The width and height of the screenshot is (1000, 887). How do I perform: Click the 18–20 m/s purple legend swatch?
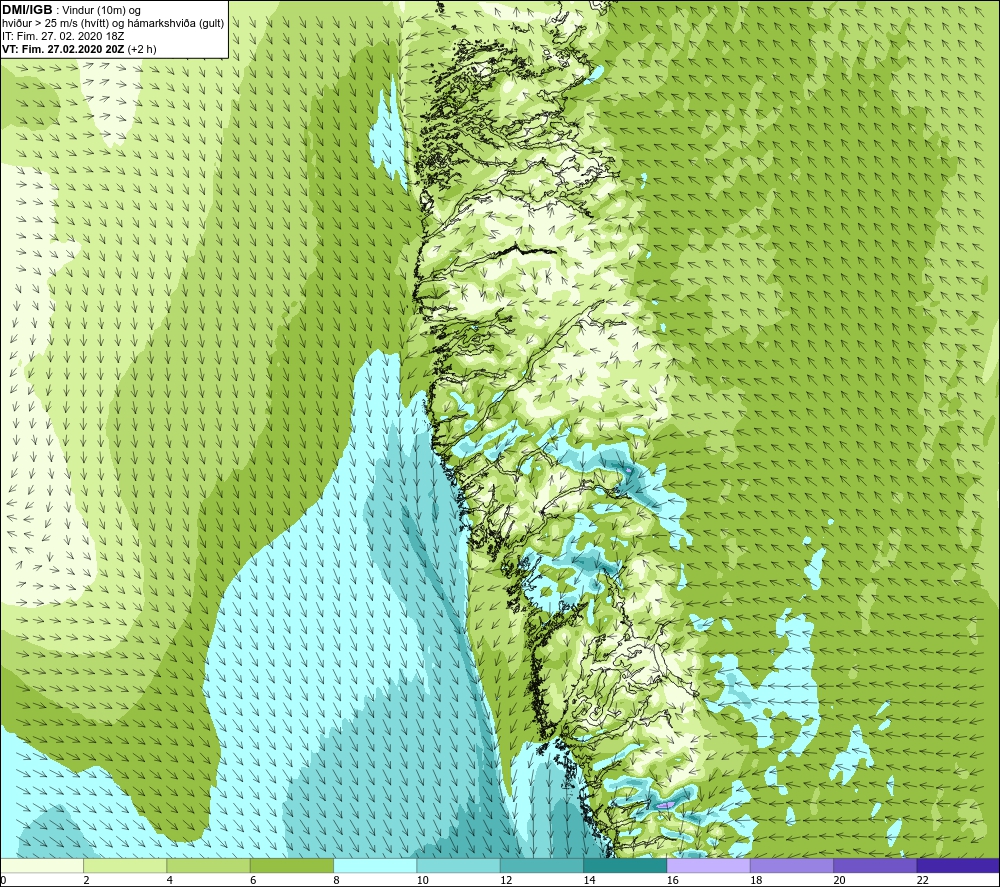(792, 865)
